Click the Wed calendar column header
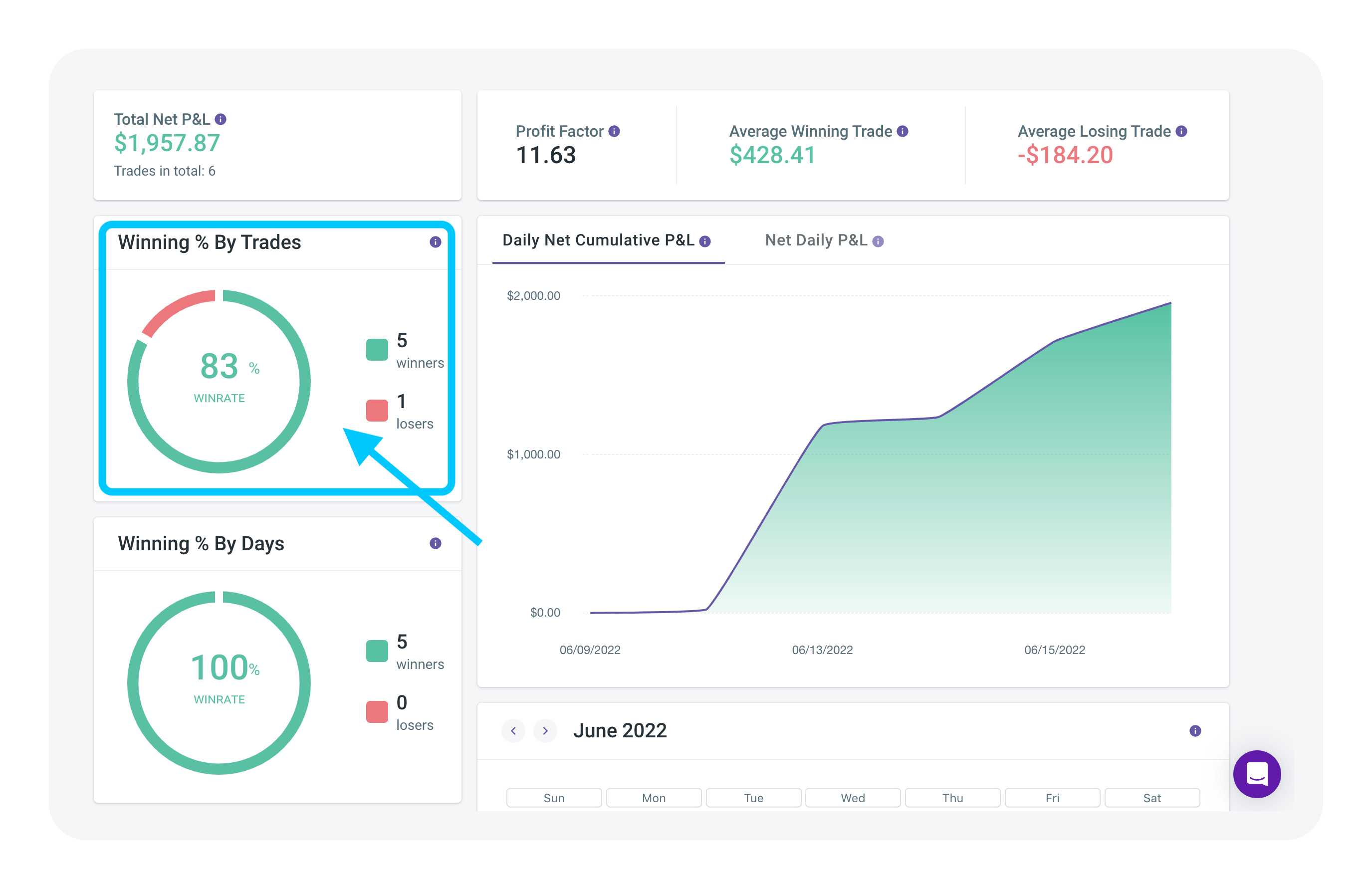The width and height of the screenshot is (1372, 889). click(853, 798)
